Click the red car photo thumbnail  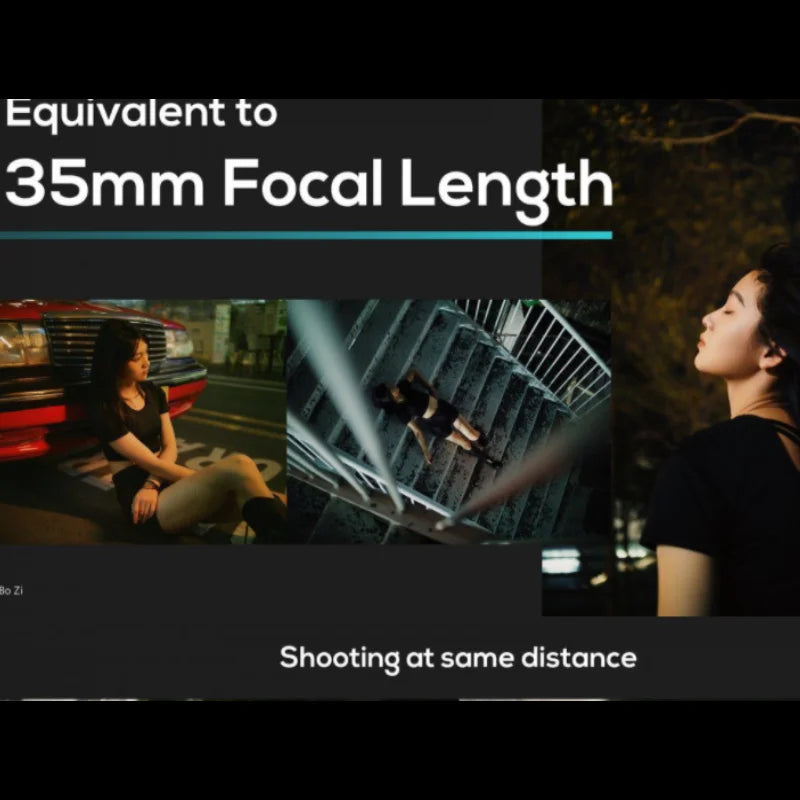[143, 420]
